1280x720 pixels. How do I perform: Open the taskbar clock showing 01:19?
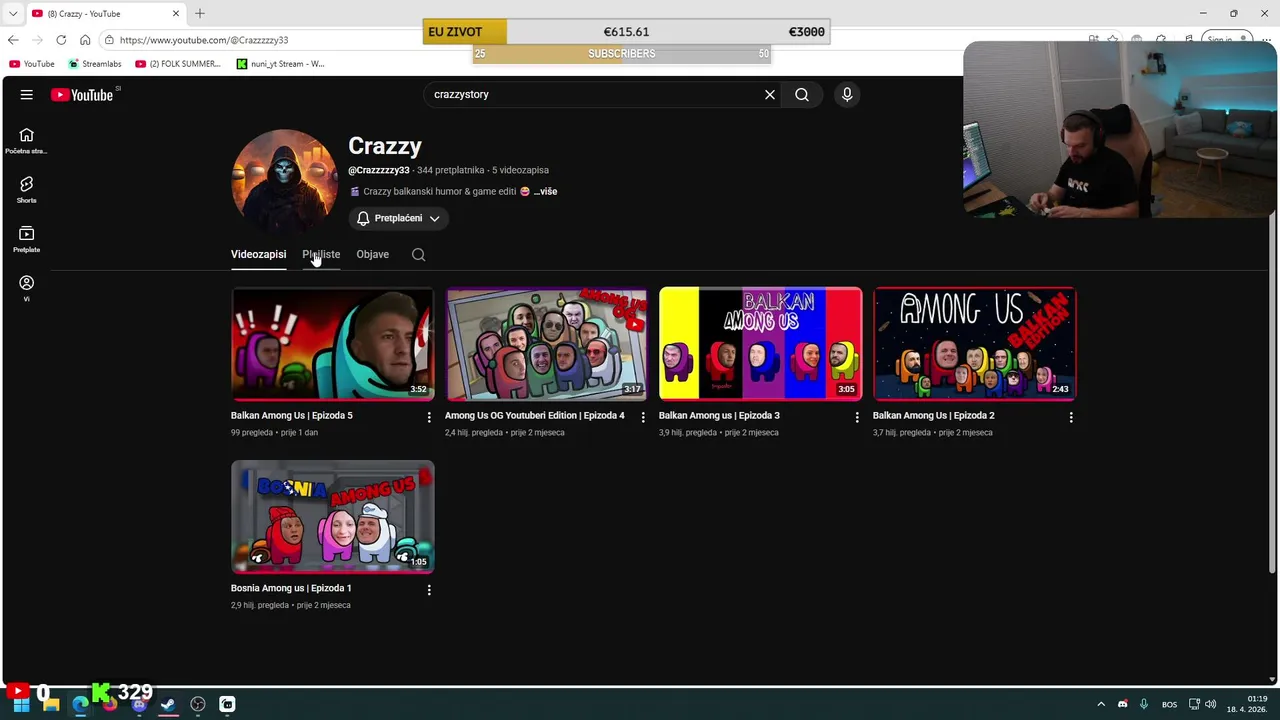(x=1248, y=704)
